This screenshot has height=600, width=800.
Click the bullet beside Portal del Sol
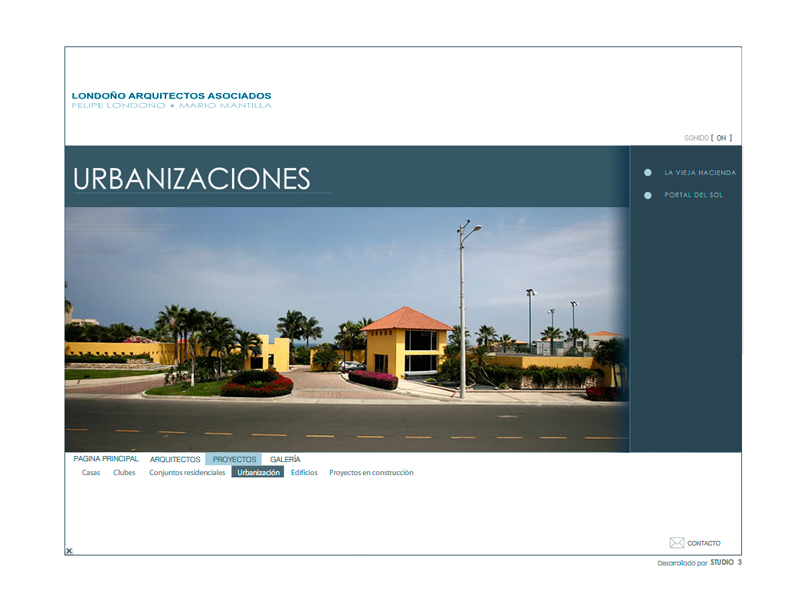click(648, 196)
